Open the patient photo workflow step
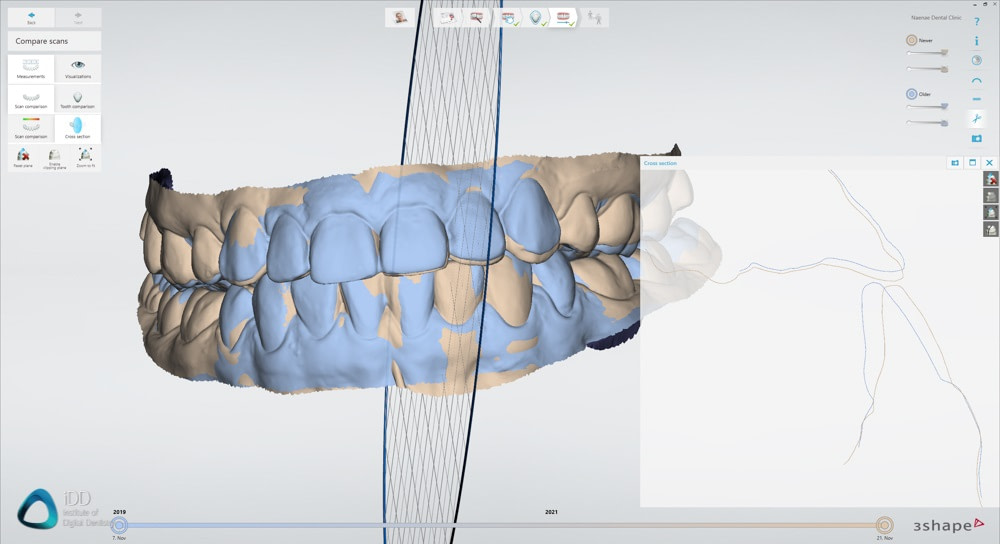 click(401, 17)
